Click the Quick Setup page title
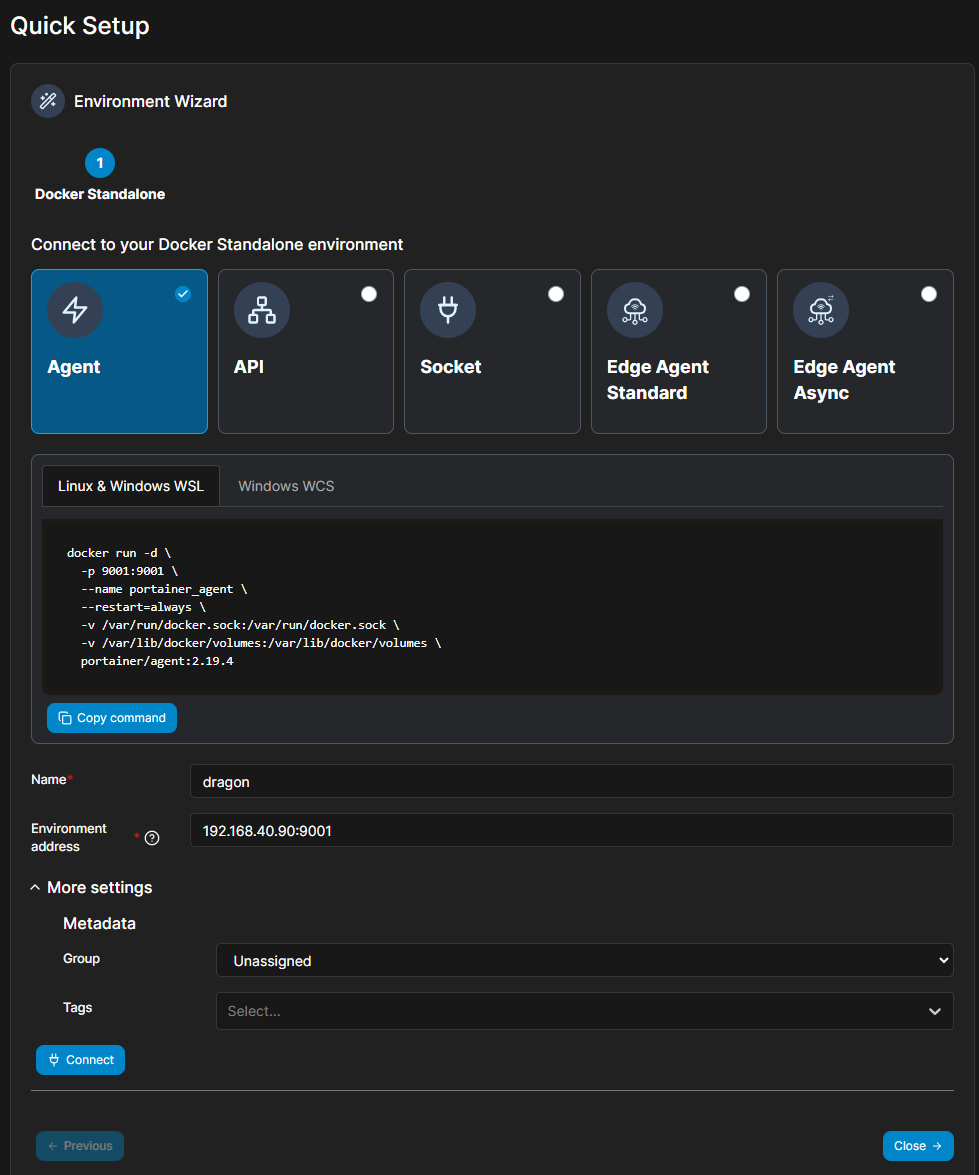 (80, 25)
